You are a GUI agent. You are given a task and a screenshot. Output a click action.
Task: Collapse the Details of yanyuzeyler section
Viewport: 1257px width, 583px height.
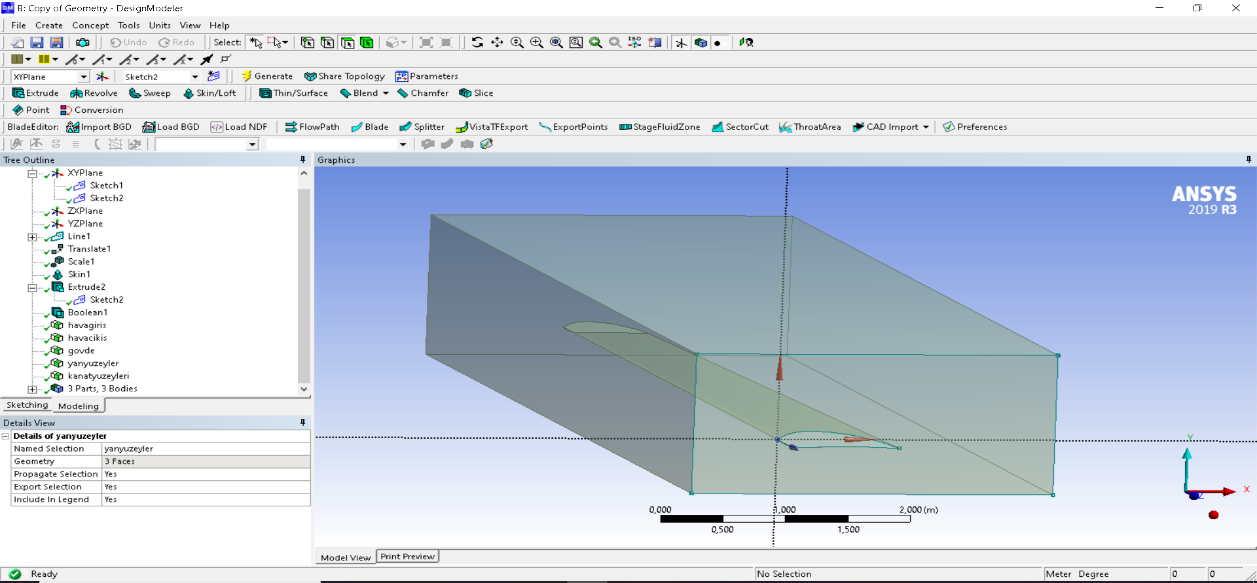[x=5, y=436]
